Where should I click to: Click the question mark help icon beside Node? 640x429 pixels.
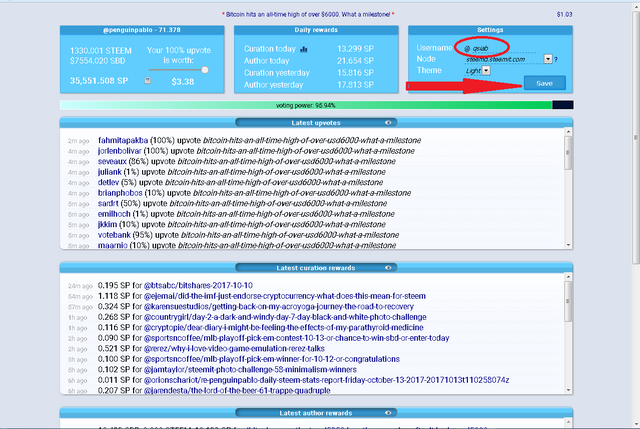coord(556,60)
